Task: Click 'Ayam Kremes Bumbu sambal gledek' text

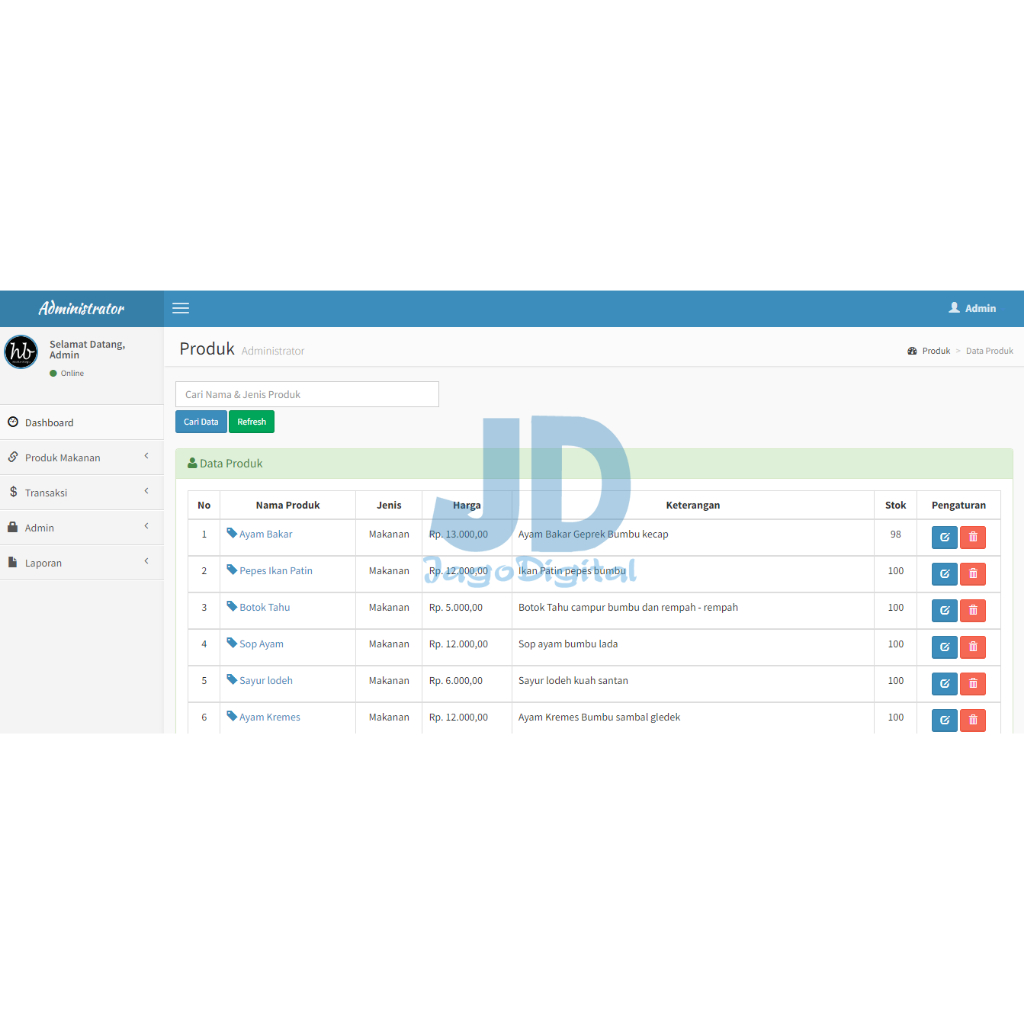Action: pyautogui.click(x=600, y=717)
